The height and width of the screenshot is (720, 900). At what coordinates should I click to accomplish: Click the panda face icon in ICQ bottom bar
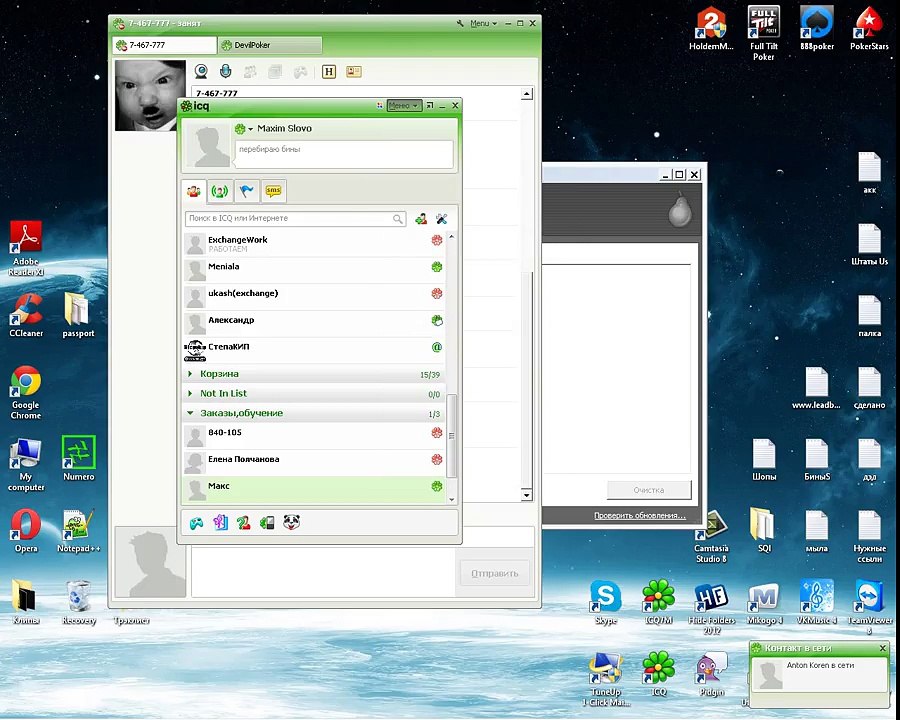click(x=292, y=522)
